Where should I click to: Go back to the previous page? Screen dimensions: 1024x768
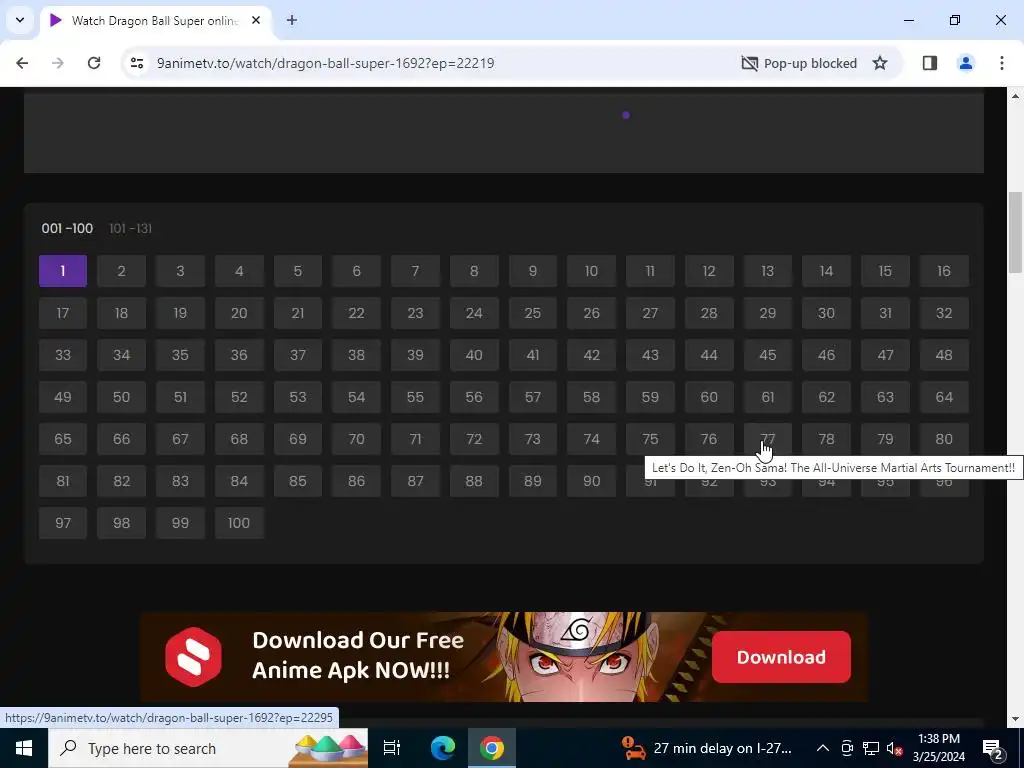[22, 63]
